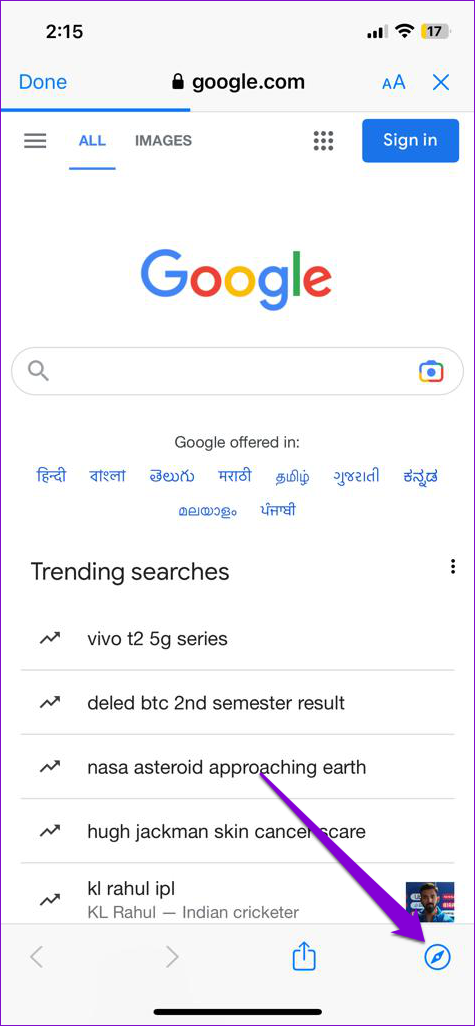Tap the magnifier search icon
Viewport: 475px width, 1026px height.
click(39, 371)
